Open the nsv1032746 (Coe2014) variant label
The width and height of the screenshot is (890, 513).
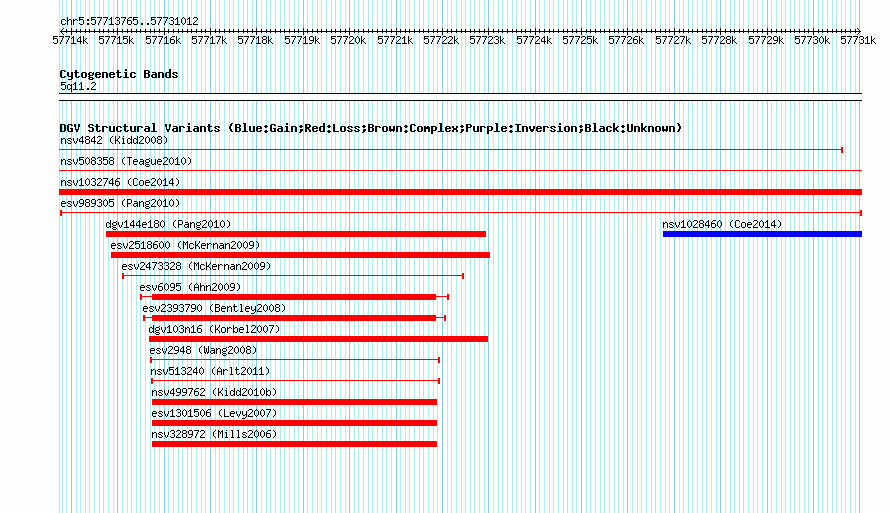120,182
